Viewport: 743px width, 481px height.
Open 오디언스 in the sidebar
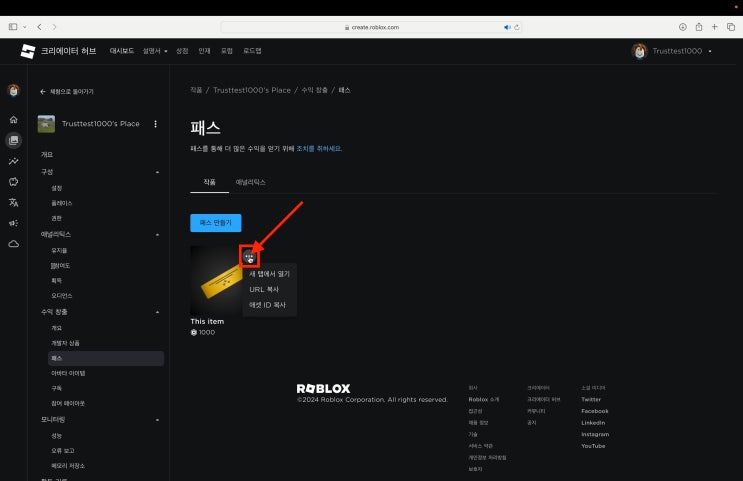[x=62, y=296]
